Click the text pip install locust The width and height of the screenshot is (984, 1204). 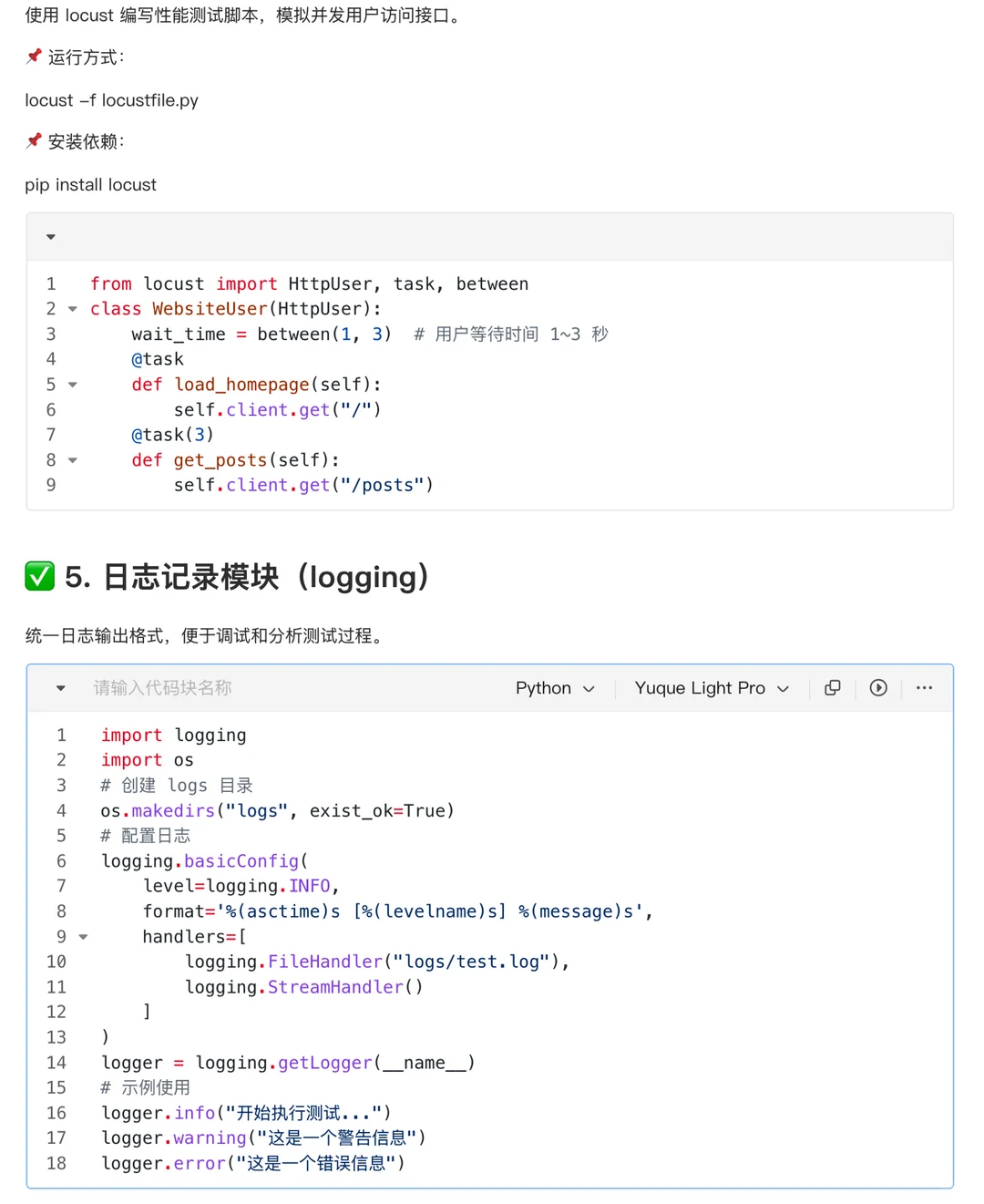click(90, 184)
